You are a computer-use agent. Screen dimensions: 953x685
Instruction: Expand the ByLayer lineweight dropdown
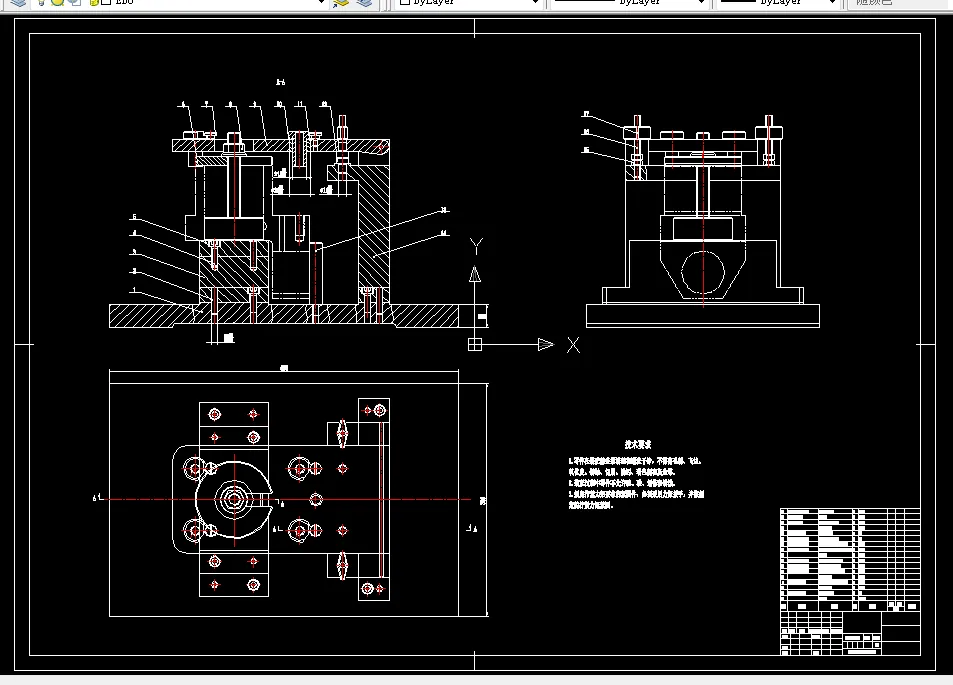click(832, 2)
